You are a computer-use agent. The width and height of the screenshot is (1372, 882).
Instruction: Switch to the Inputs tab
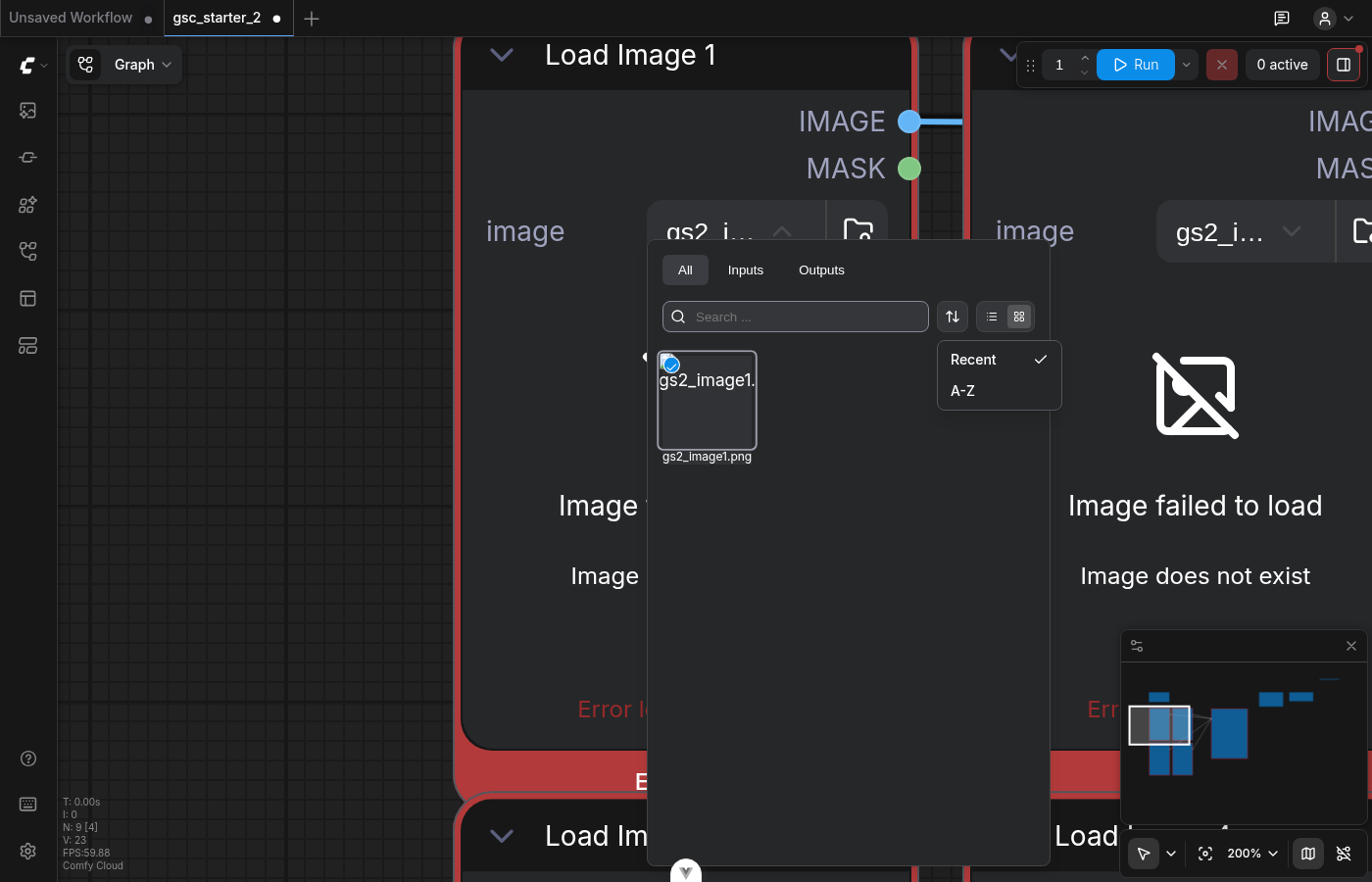(x=745, y=270)
